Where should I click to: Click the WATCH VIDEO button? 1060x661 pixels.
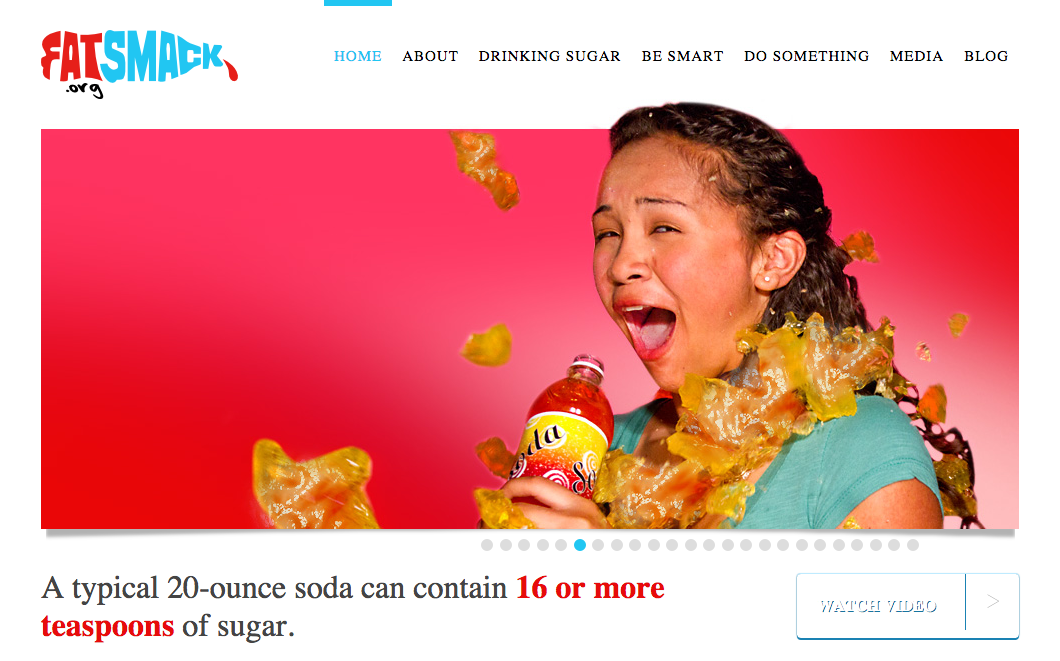[x=880, y=606]
